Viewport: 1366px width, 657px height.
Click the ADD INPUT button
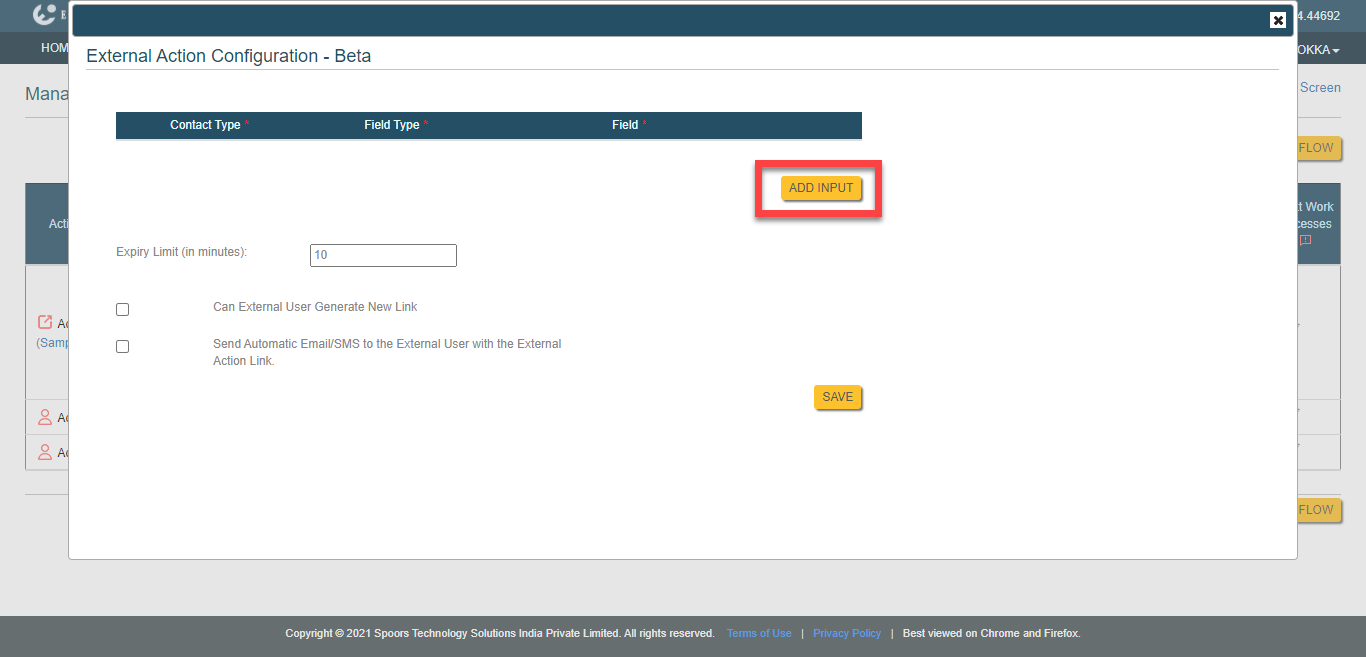point(821,188)
